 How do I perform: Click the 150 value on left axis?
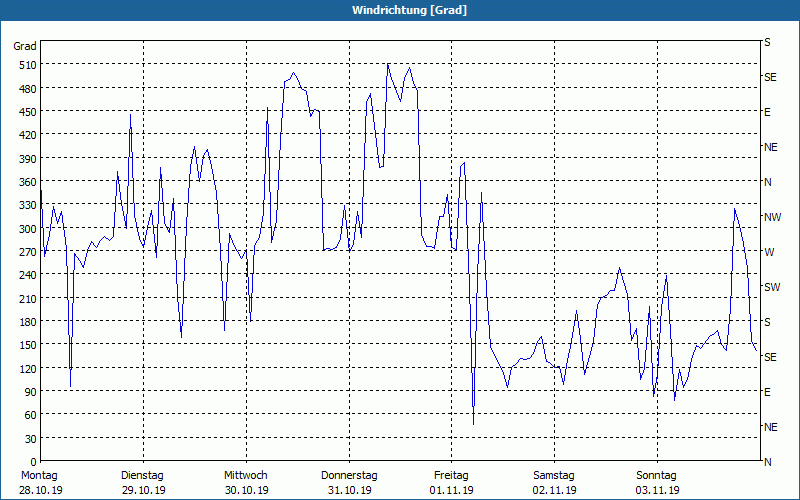point(28,345)
